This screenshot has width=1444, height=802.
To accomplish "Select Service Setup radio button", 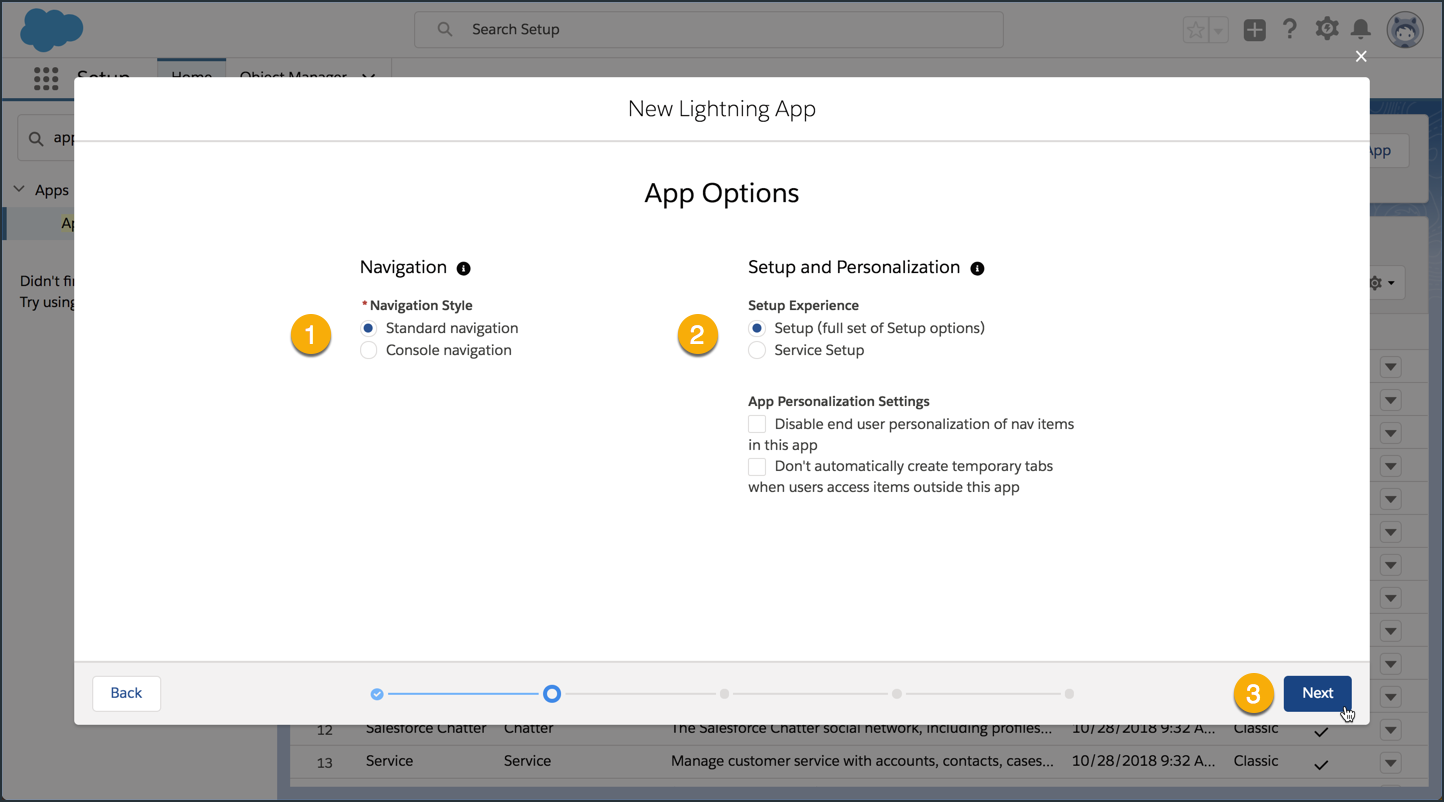I will click(x=757, y=350).
